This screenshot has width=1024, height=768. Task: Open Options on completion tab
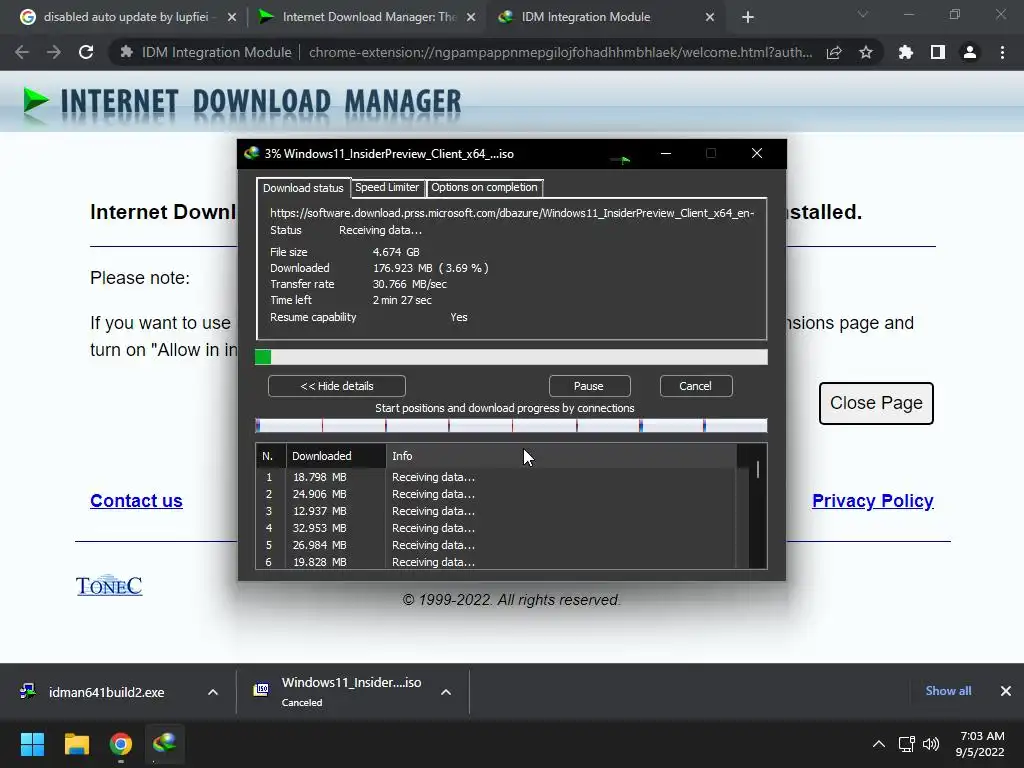(484, 187)
